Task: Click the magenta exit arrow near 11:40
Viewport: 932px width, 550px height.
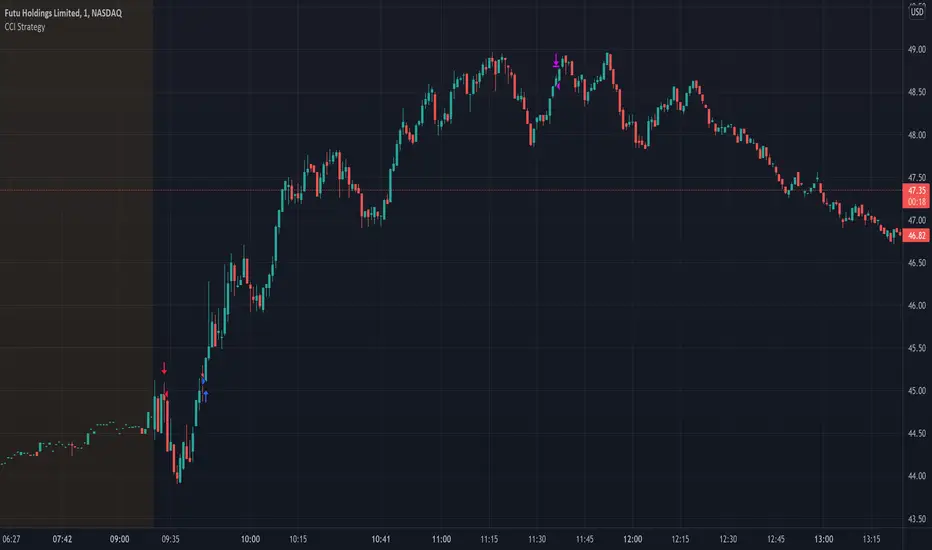Action: [x=557, y=61]
